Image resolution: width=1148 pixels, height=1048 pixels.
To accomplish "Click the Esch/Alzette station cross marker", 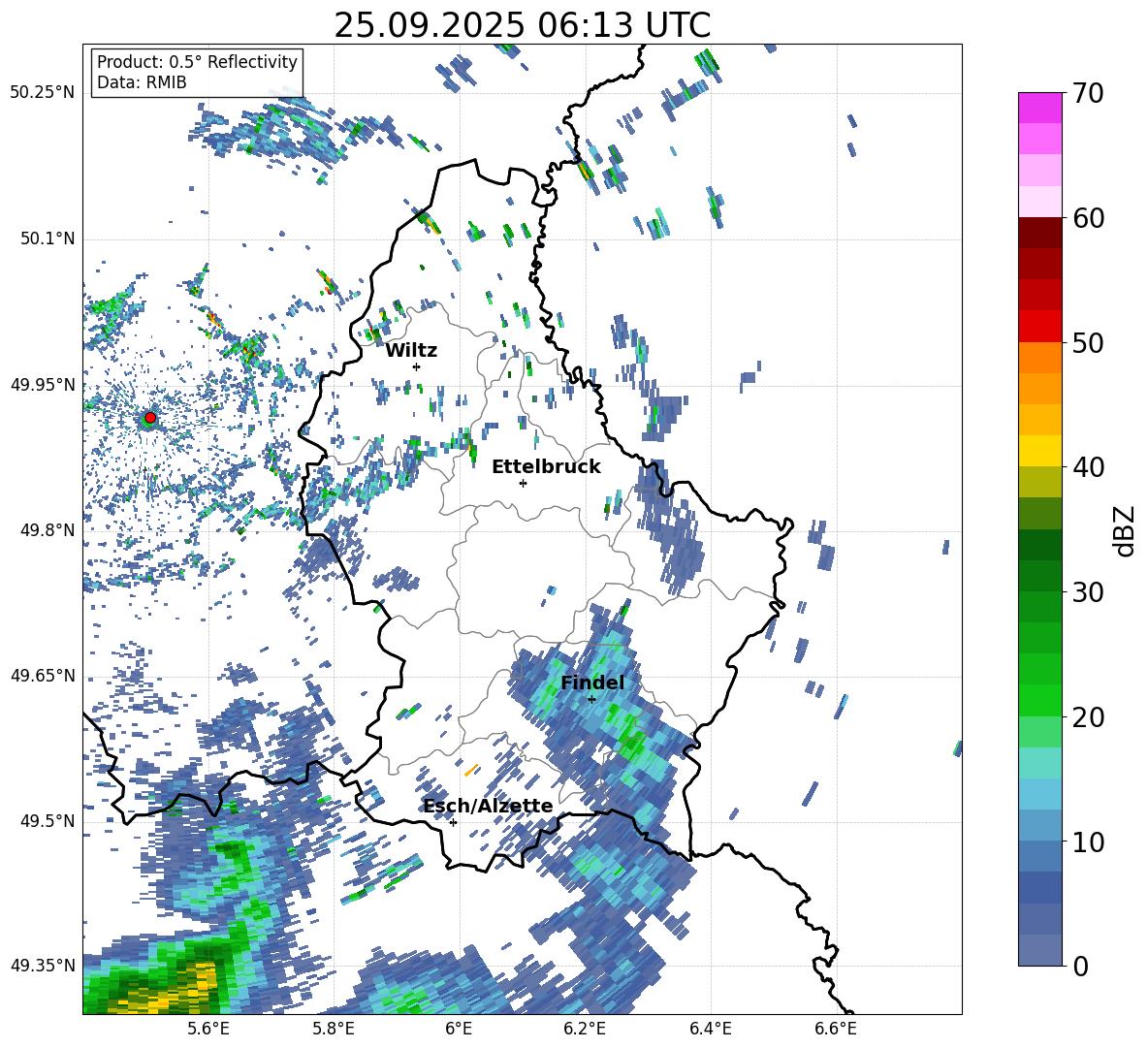I will click(x=453, y=822).
